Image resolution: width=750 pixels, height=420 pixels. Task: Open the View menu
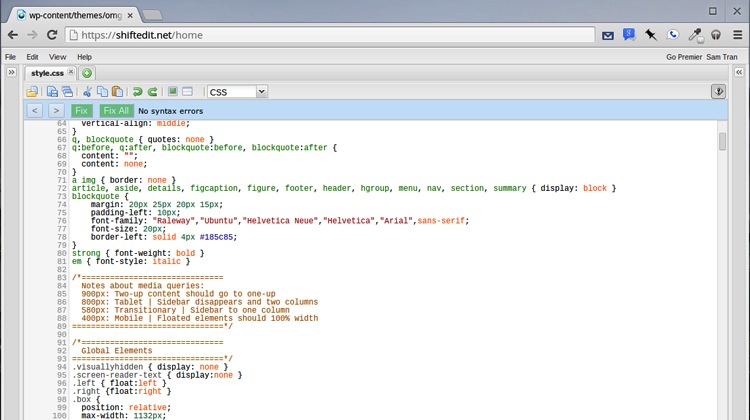(57, 57)
